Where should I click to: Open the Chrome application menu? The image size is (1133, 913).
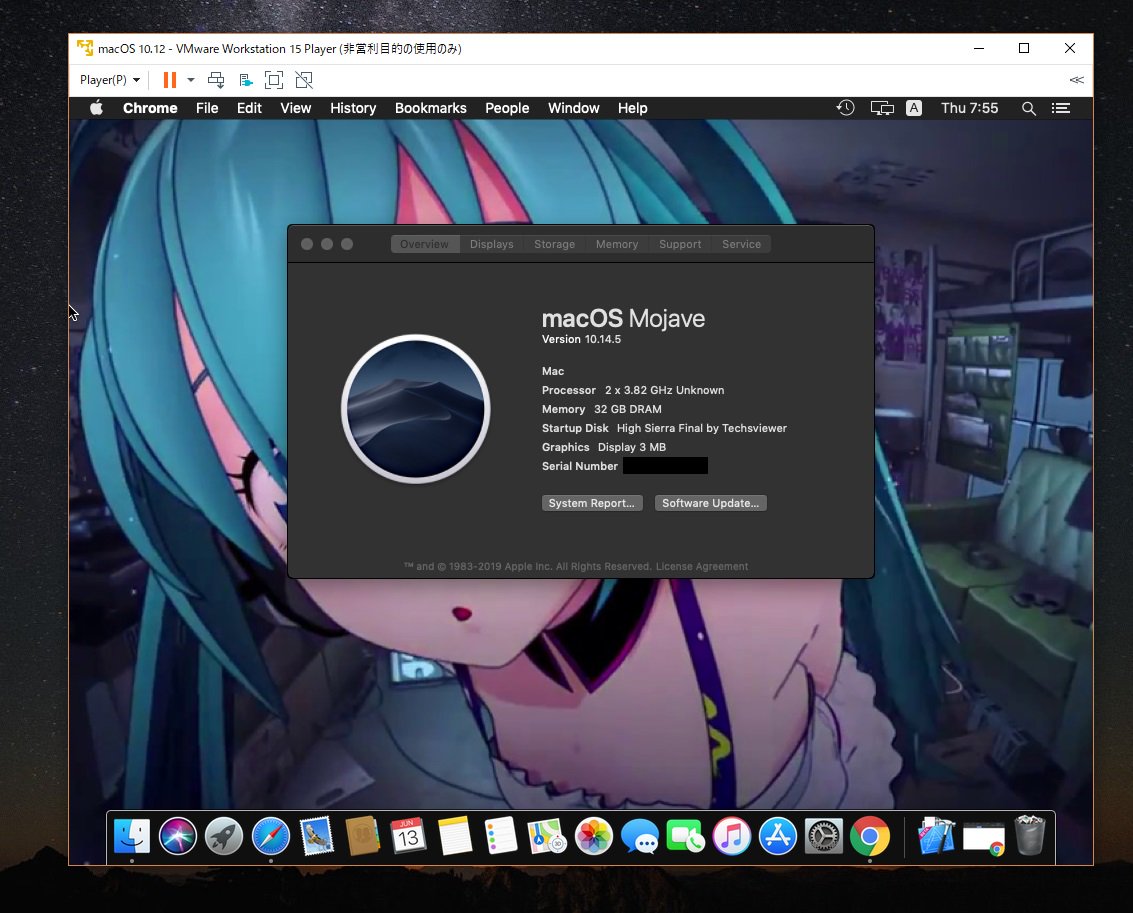coord(150,108)
